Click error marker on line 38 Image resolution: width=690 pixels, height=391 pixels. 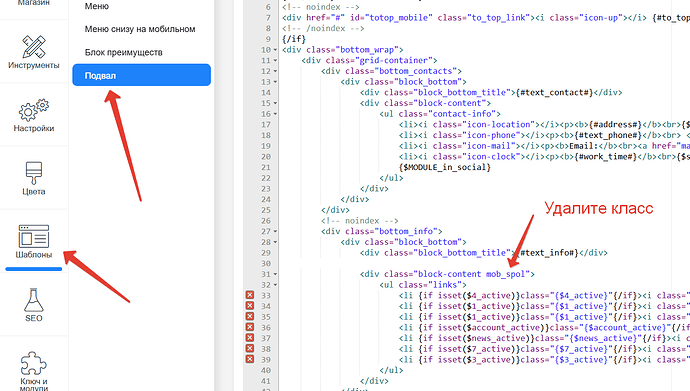(250, 348)
